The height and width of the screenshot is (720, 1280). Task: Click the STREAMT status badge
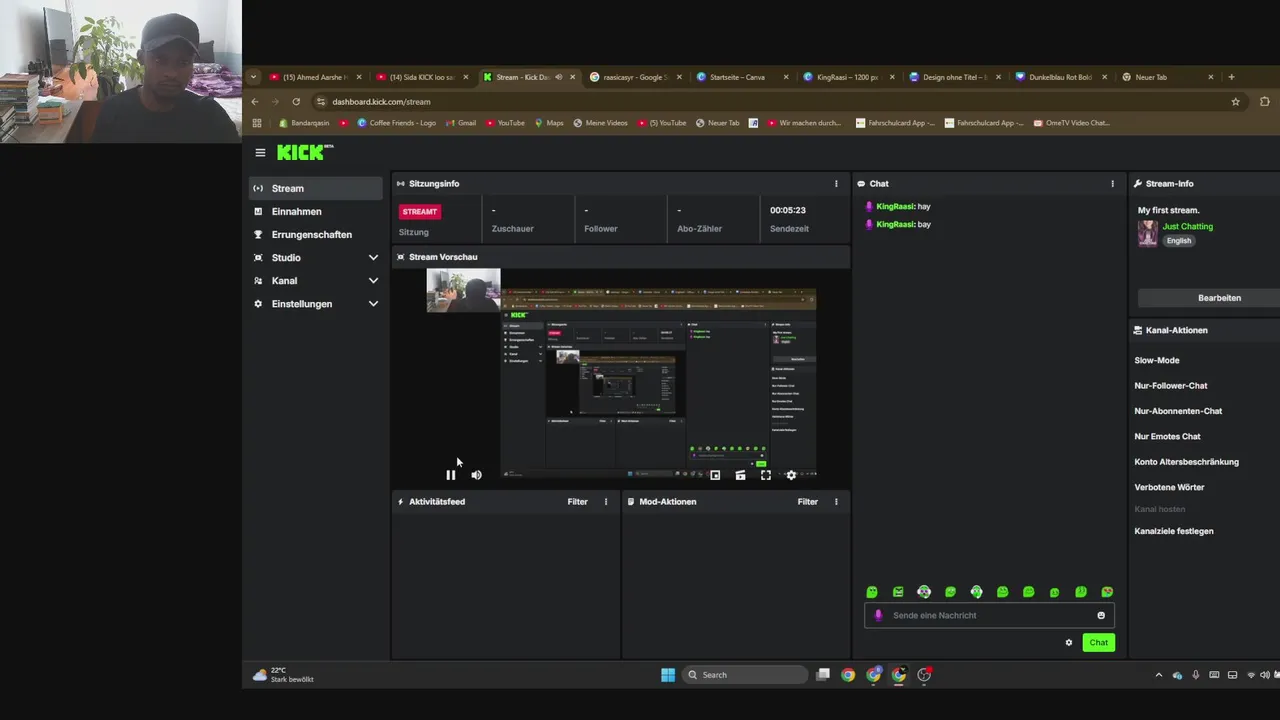tap(420, 212)
